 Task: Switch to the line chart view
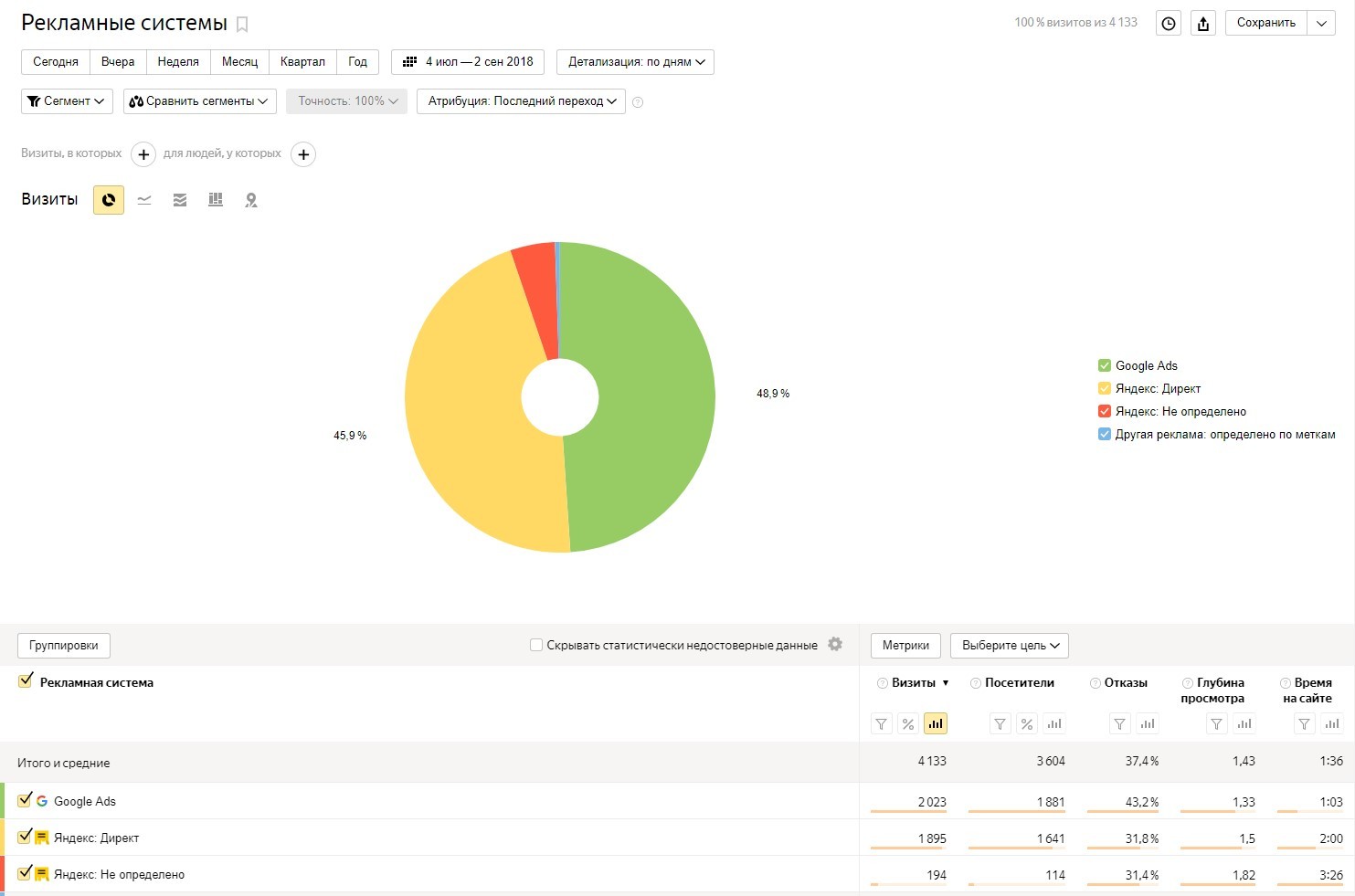click(144, 200)
